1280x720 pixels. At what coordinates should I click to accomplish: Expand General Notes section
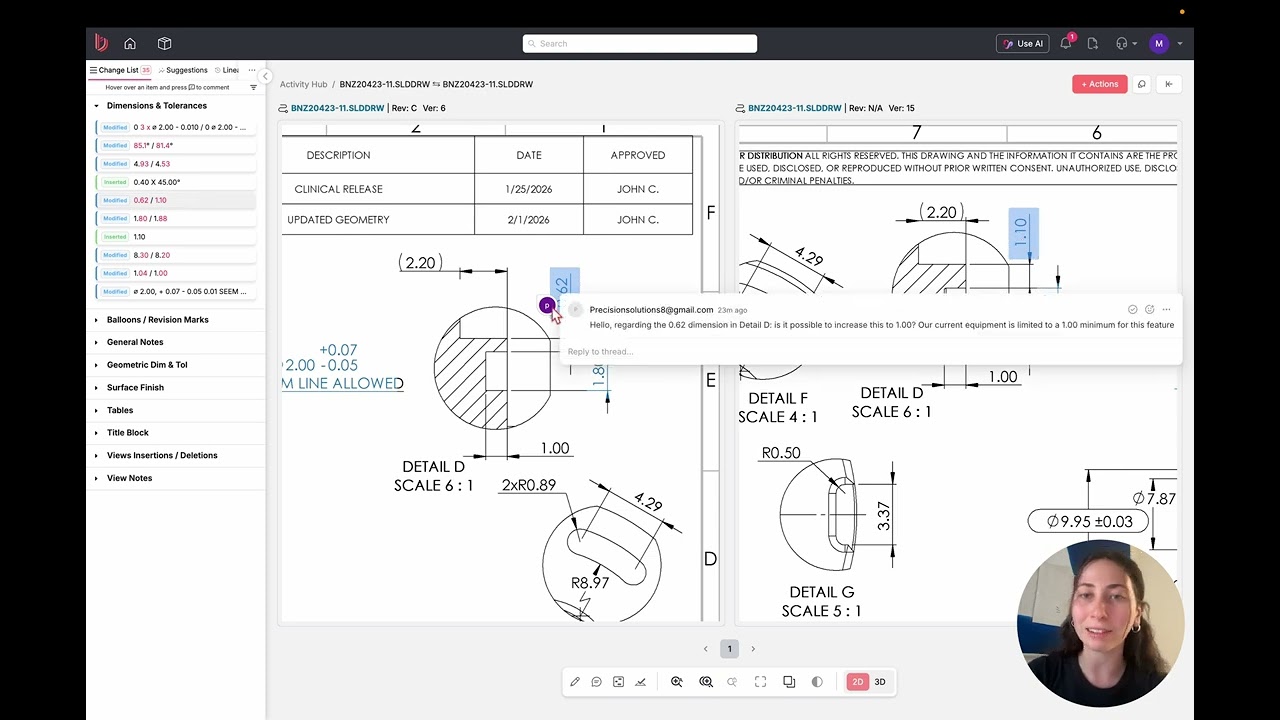(97, 342)
